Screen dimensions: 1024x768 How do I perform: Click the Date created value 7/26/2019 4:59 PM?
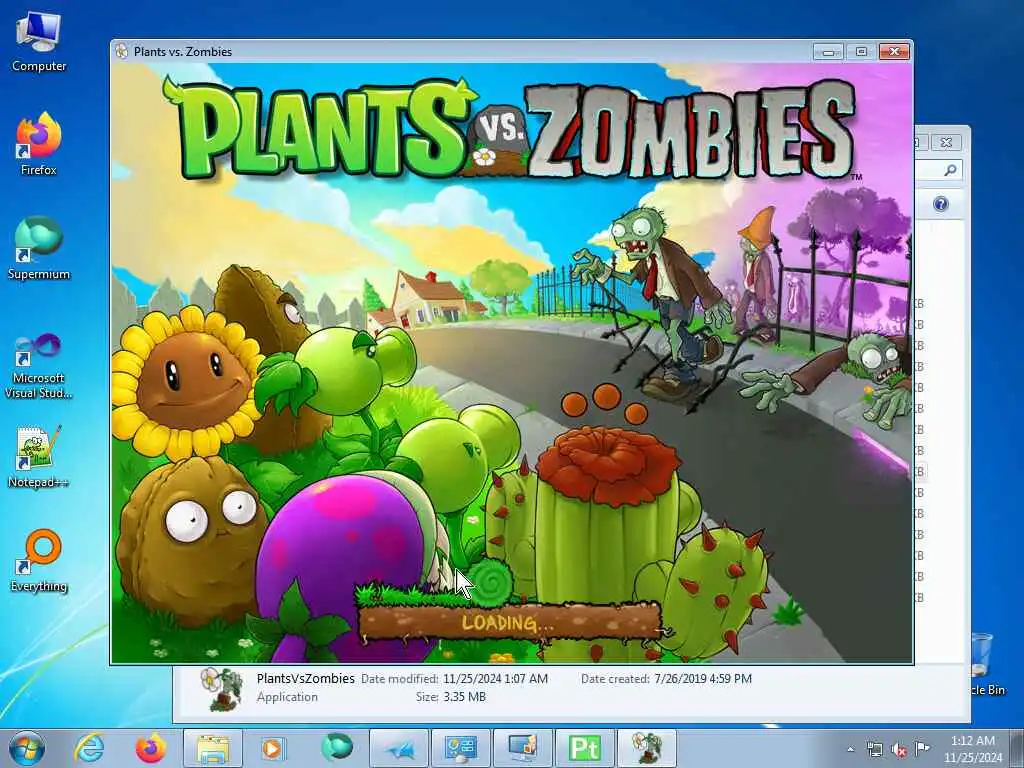pos(703,679)
